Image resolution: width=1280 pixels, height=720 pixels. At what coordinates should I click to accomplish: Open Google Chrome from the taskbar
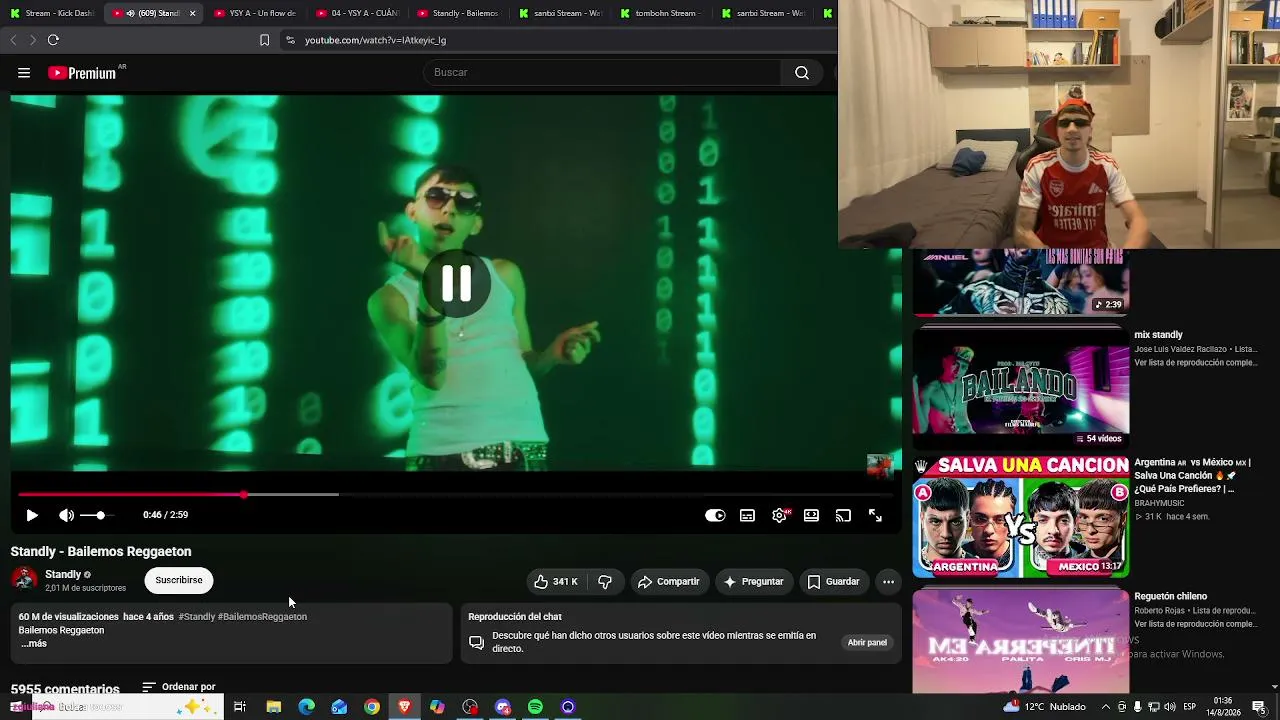(372, 707)
